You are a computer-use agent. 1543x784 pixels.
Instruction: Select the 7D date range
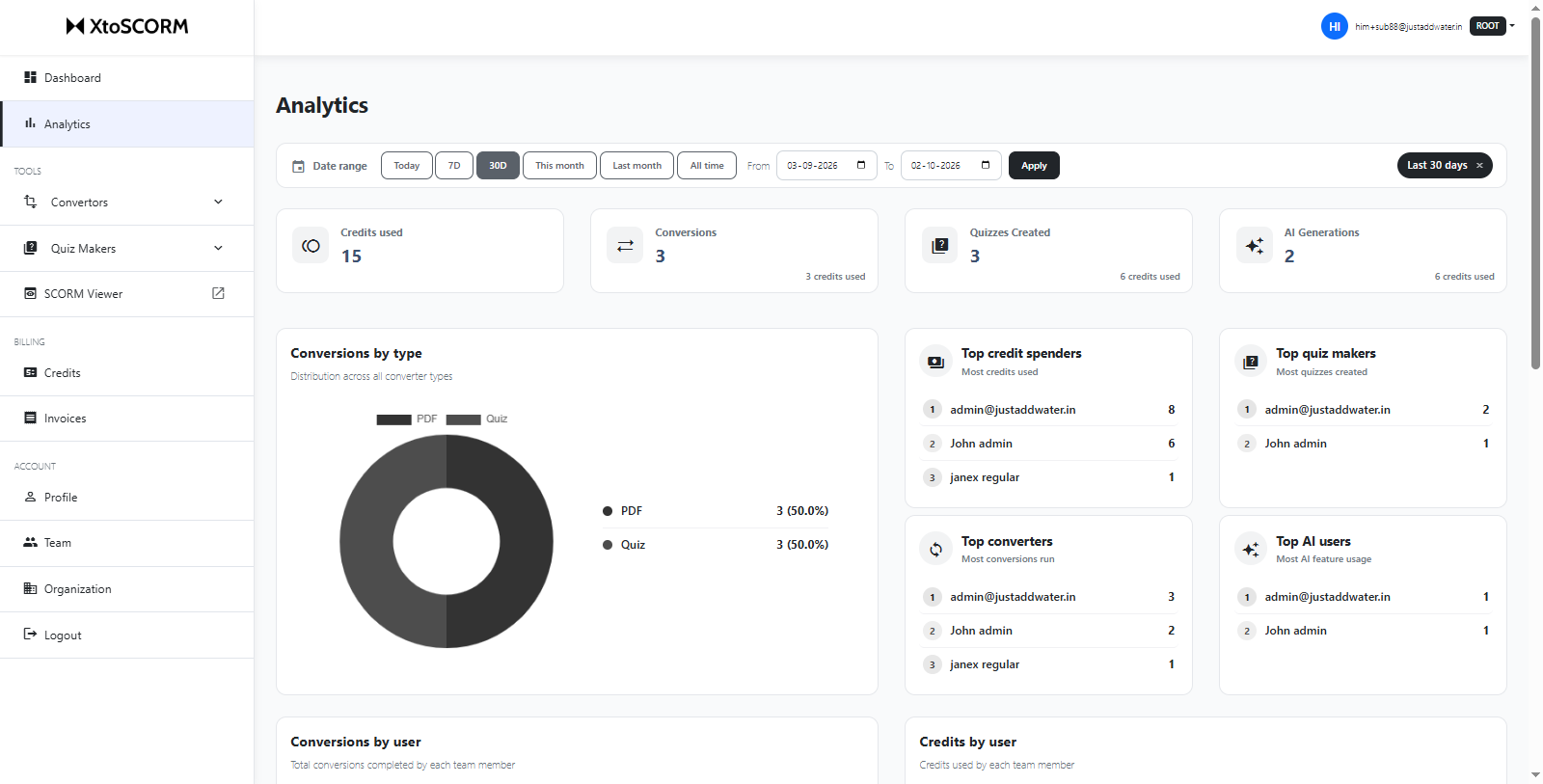(454, 166)
